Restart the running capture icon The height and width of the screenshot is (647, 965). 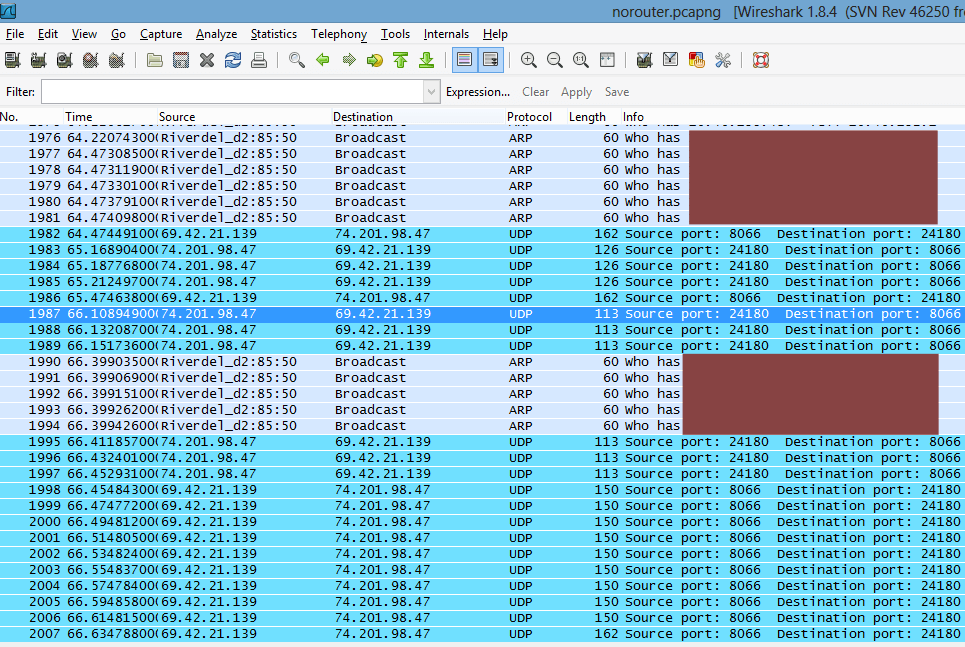pos(116,60)
